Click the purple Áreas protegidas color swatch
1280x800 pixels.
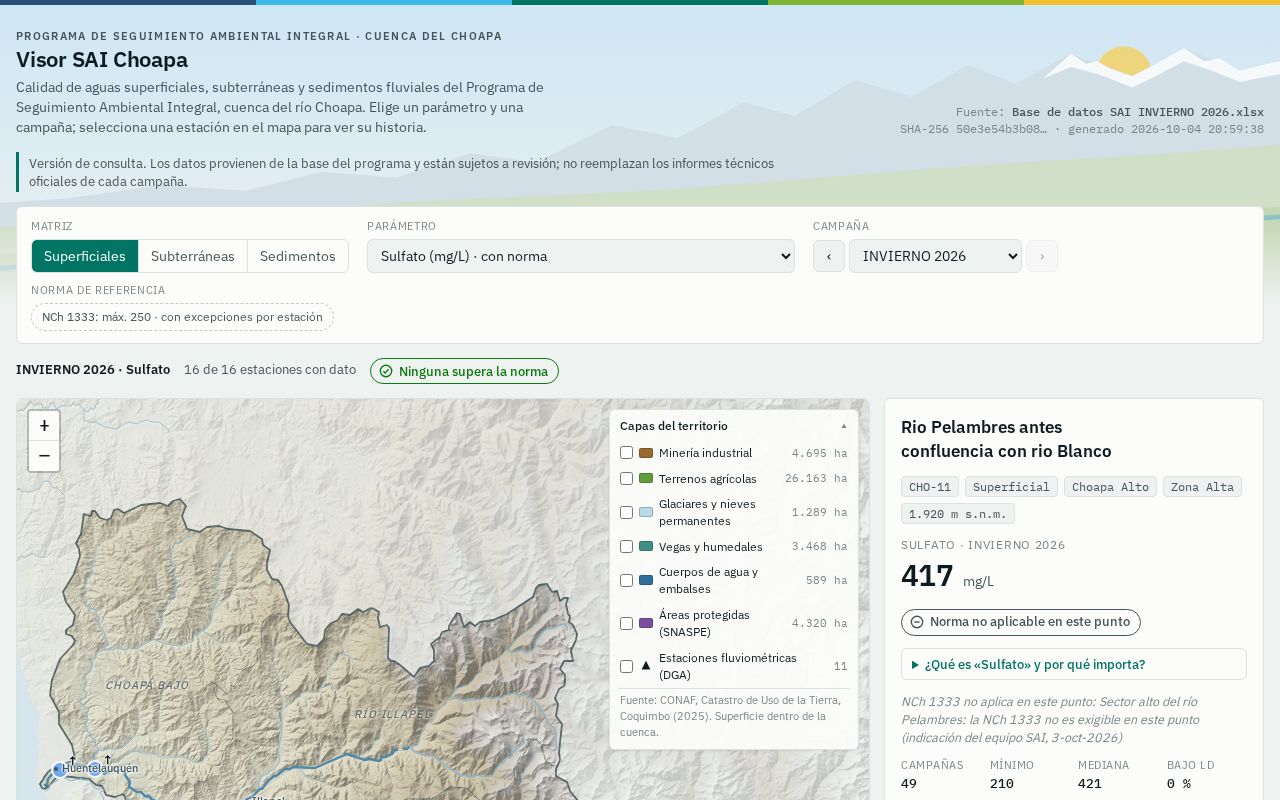[646, 624]
